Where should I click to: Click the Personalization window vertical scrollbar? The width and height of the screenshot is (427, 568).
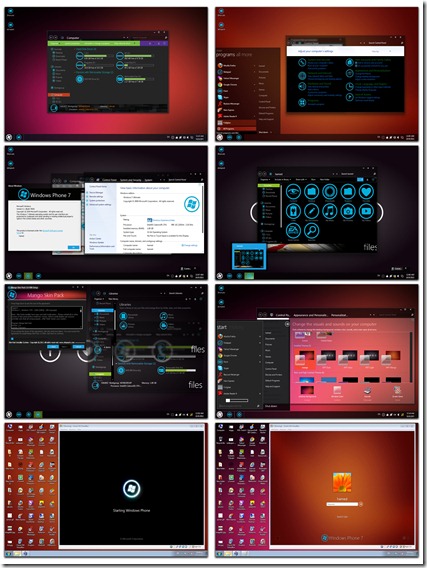pos(411,356)
